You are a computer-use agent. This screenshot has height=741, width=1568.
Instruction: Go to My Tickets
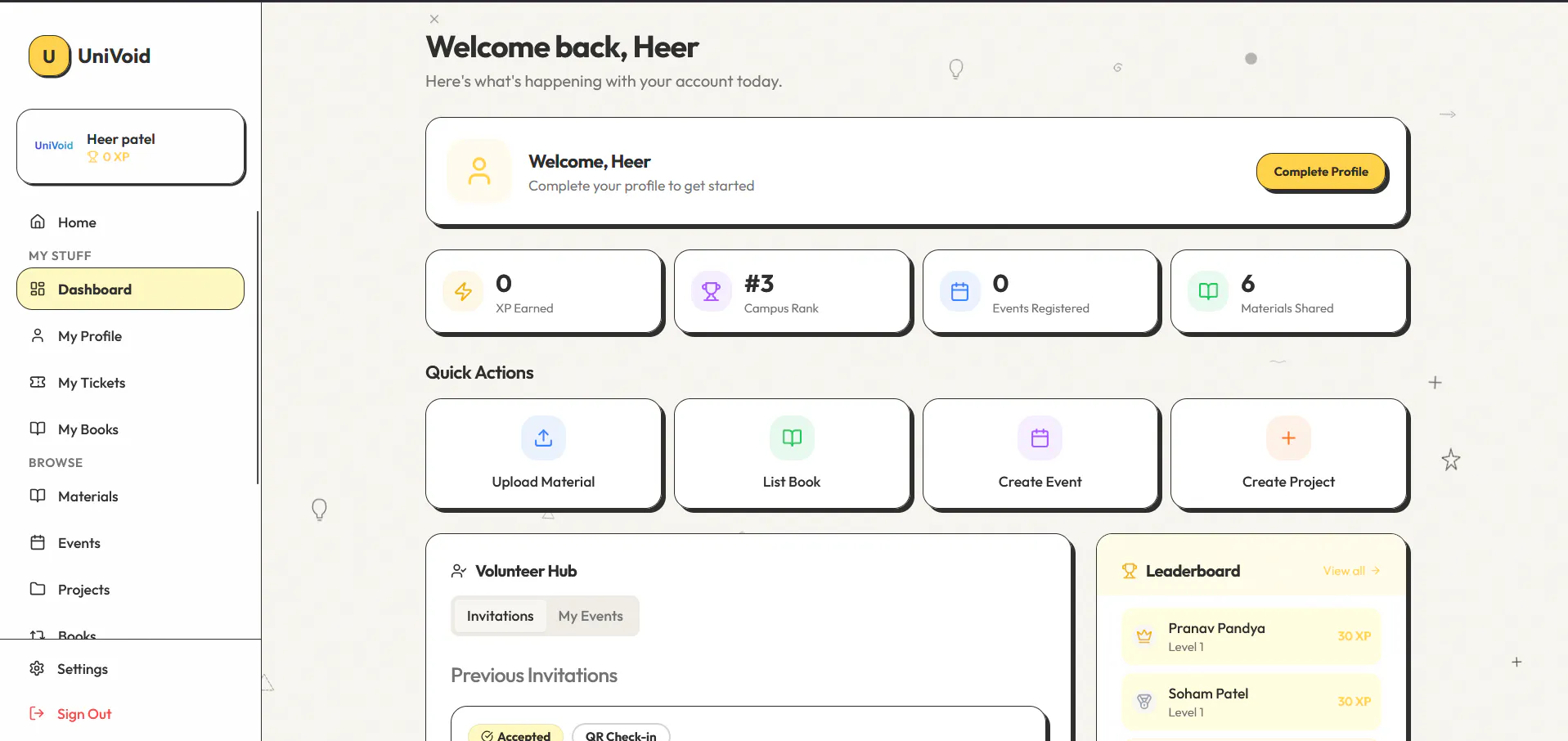pos(130,383)
